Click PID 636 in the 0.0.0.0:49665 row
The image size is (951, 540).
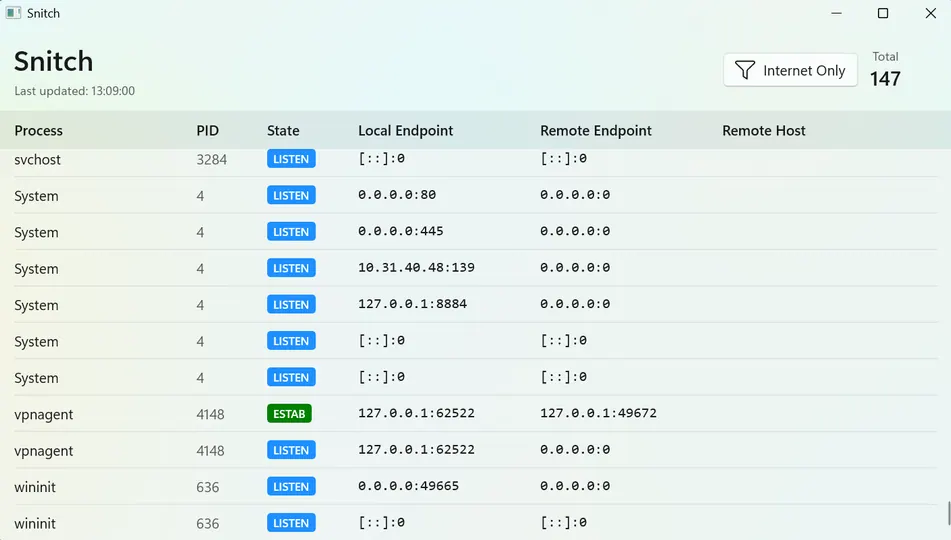(x=207, y=487)
